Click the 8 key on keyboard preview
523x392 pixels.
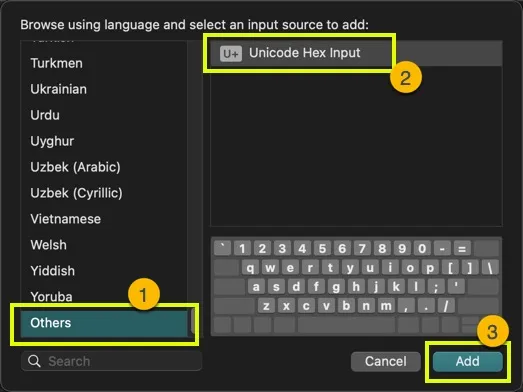382,249
